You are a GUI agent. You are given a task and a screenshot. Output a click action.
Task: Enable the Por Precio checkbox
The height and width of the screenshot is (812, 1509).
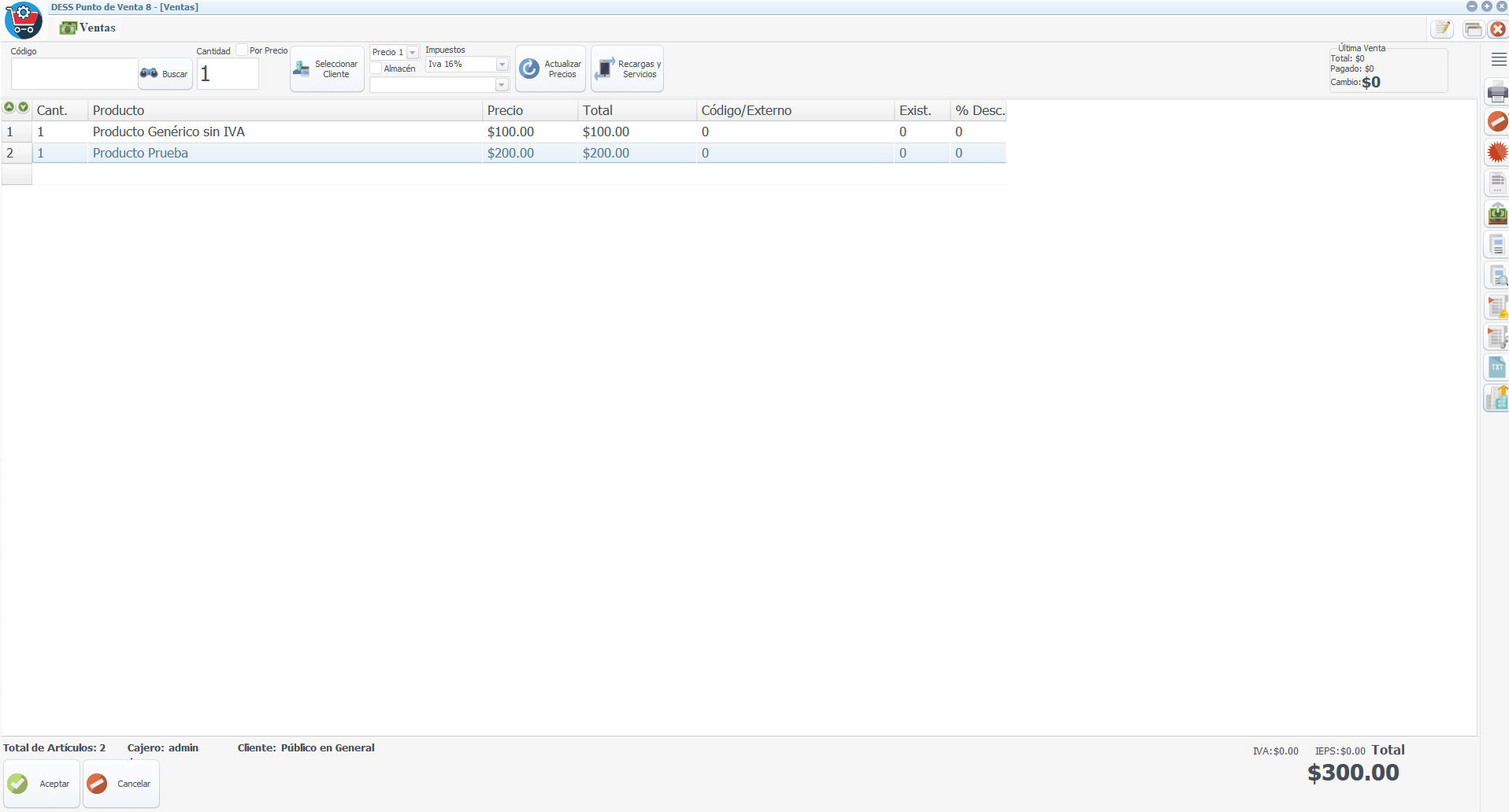[242, 50]
